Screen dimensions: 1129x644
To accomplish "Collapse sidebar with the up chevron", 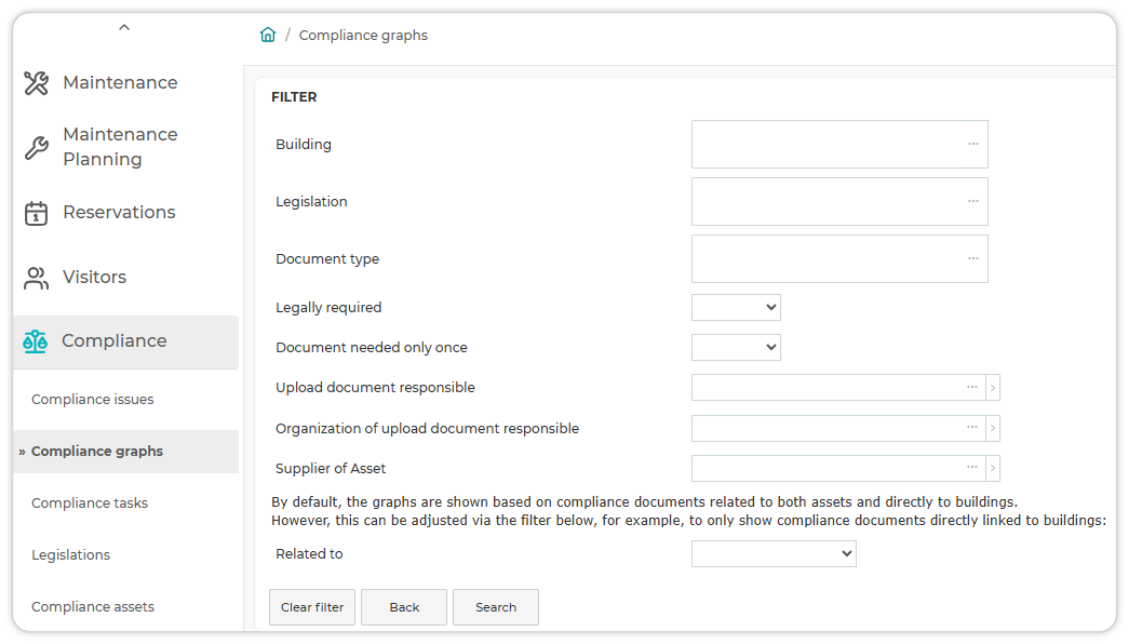I will coord(124,27).
